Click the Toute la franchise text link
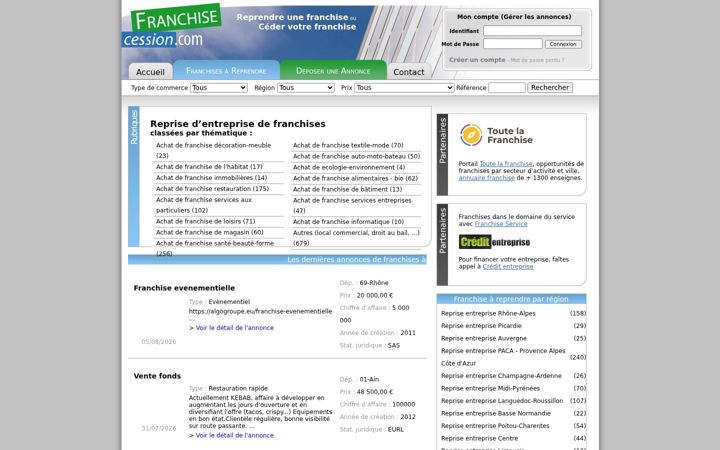This screenshot has height=450, width=720. (506, 163)
